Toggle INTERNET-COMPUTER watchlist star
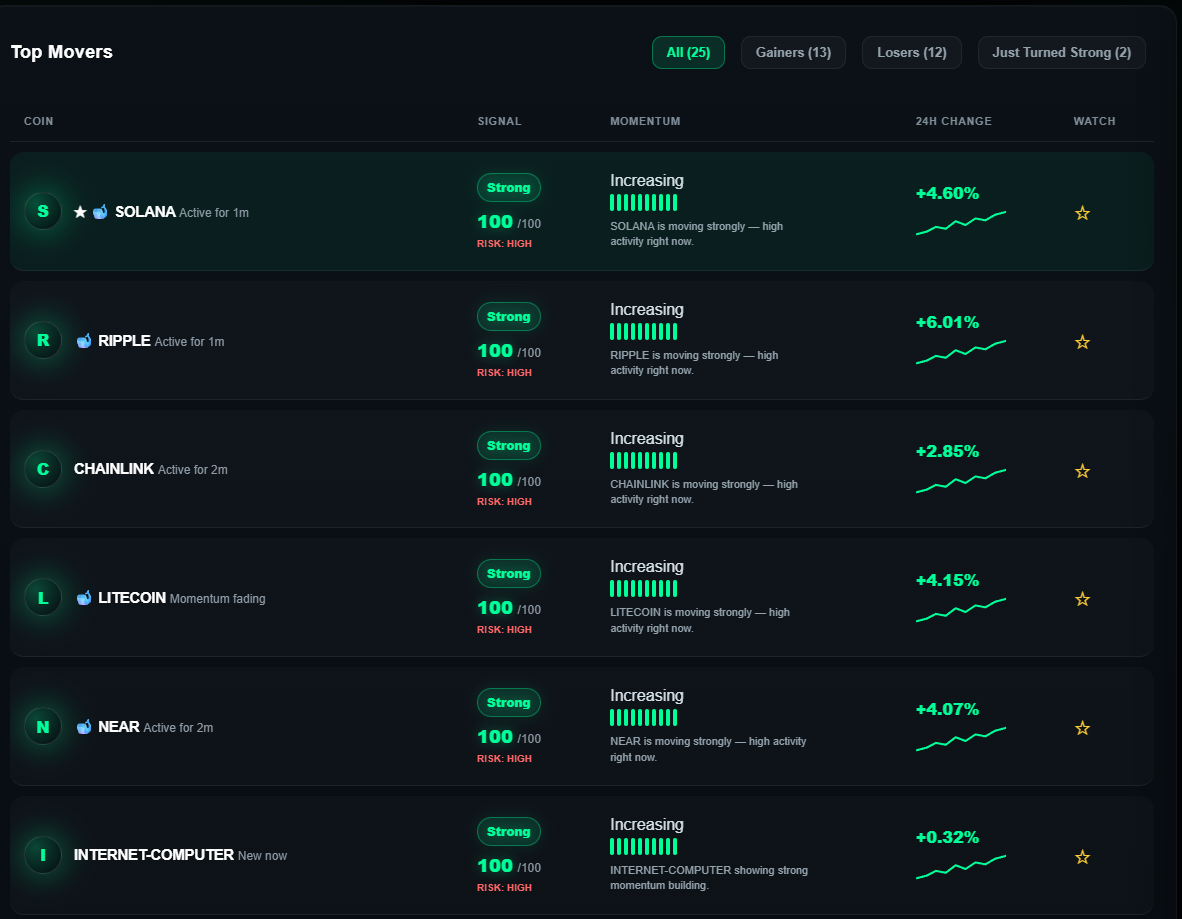 [1082, 857]
